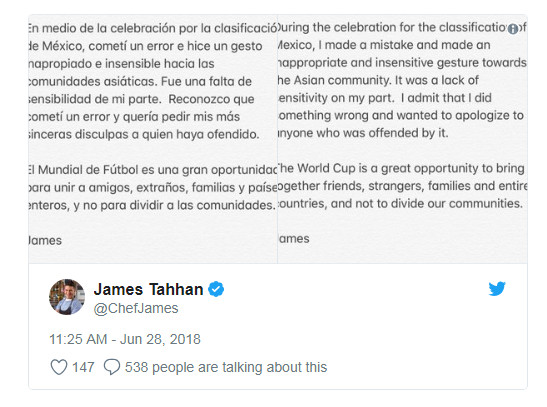Click the 'During the celebration' English paragraph
This screenshot has height=407, width=547.
(x=403, y=80)
